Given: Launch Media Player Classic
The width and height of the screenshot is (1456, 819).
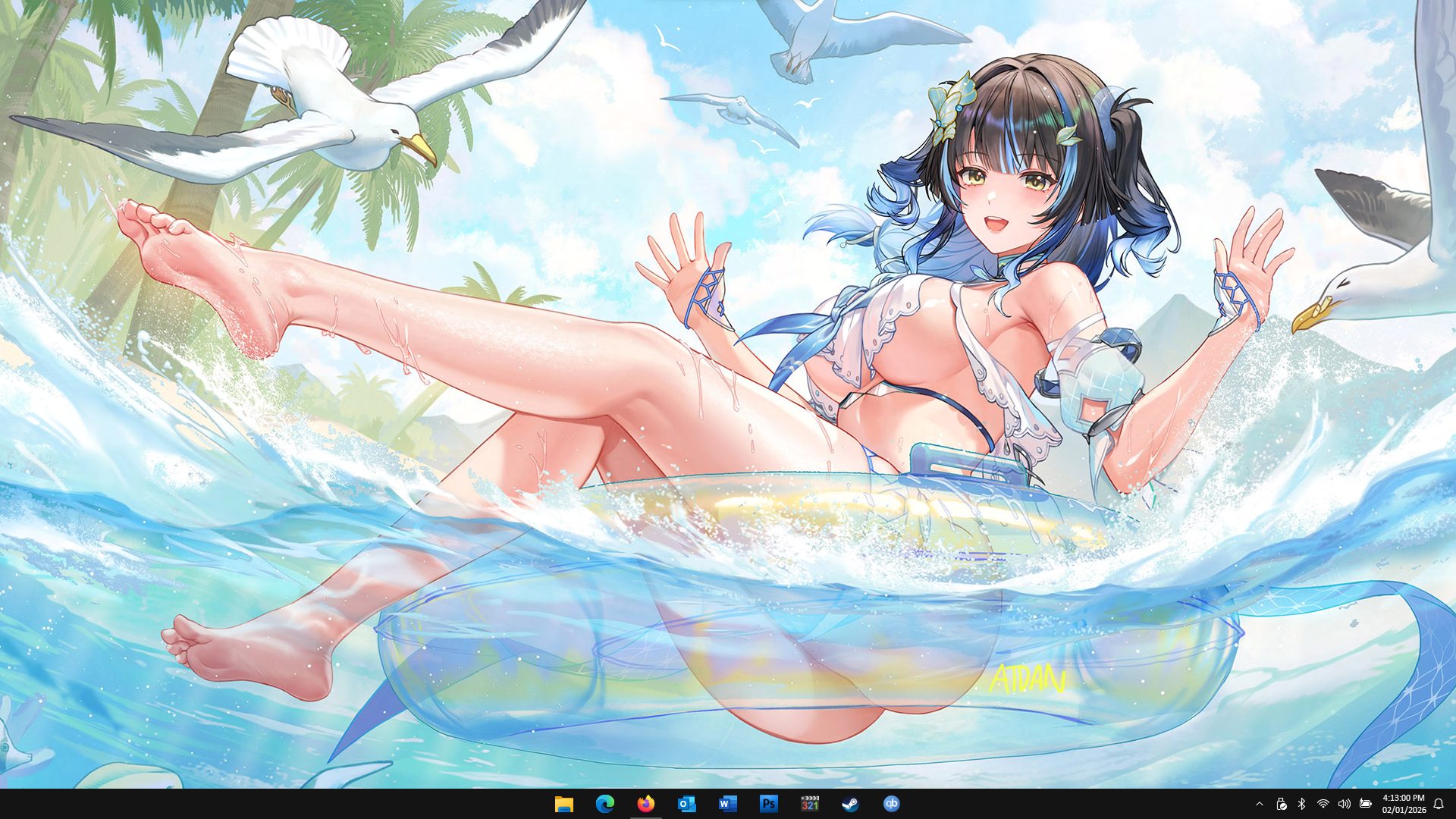Looking at the screenshot, I should (809, 804).
